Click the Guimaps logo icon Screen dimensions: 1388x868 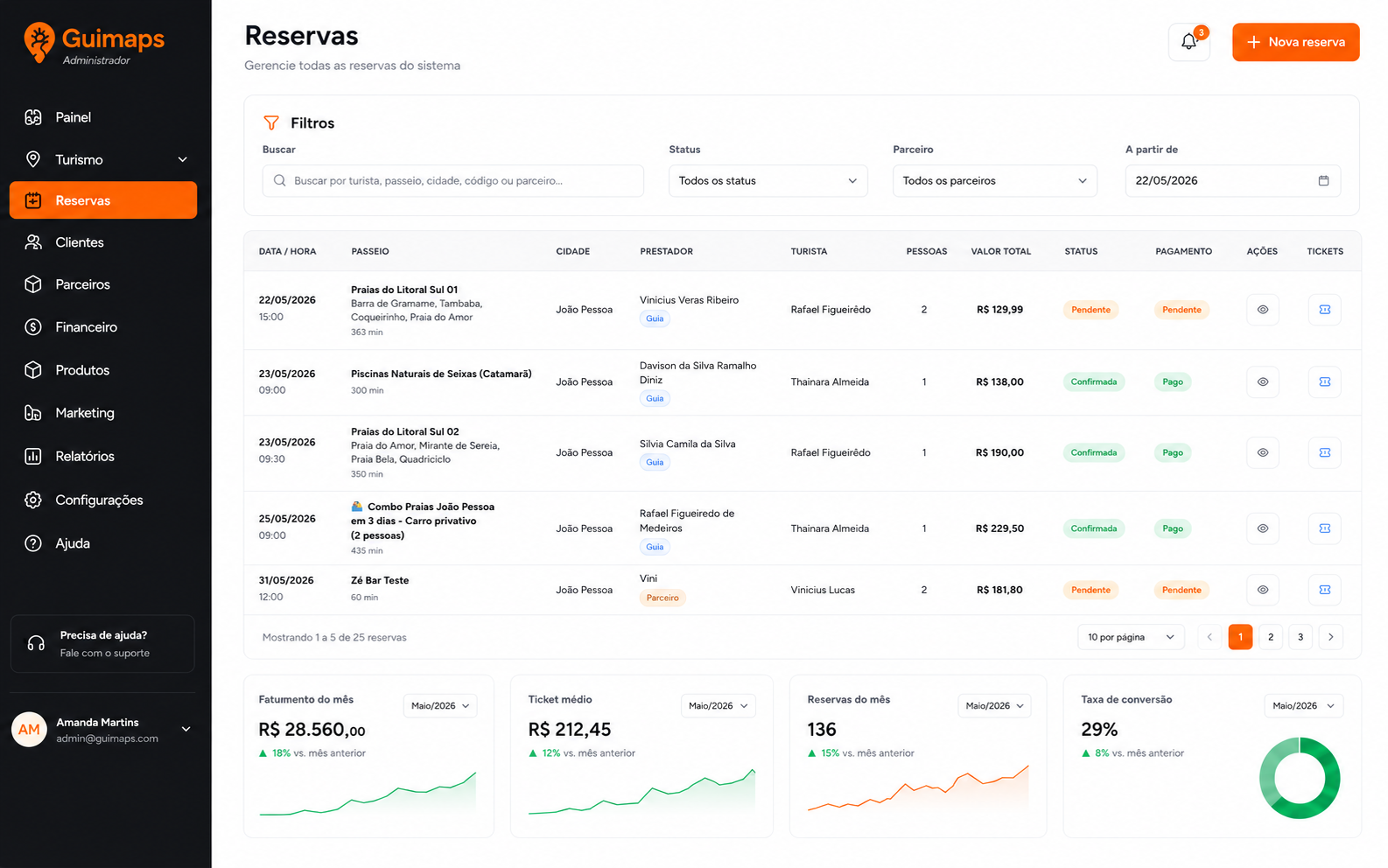click(x=39, y=43)
